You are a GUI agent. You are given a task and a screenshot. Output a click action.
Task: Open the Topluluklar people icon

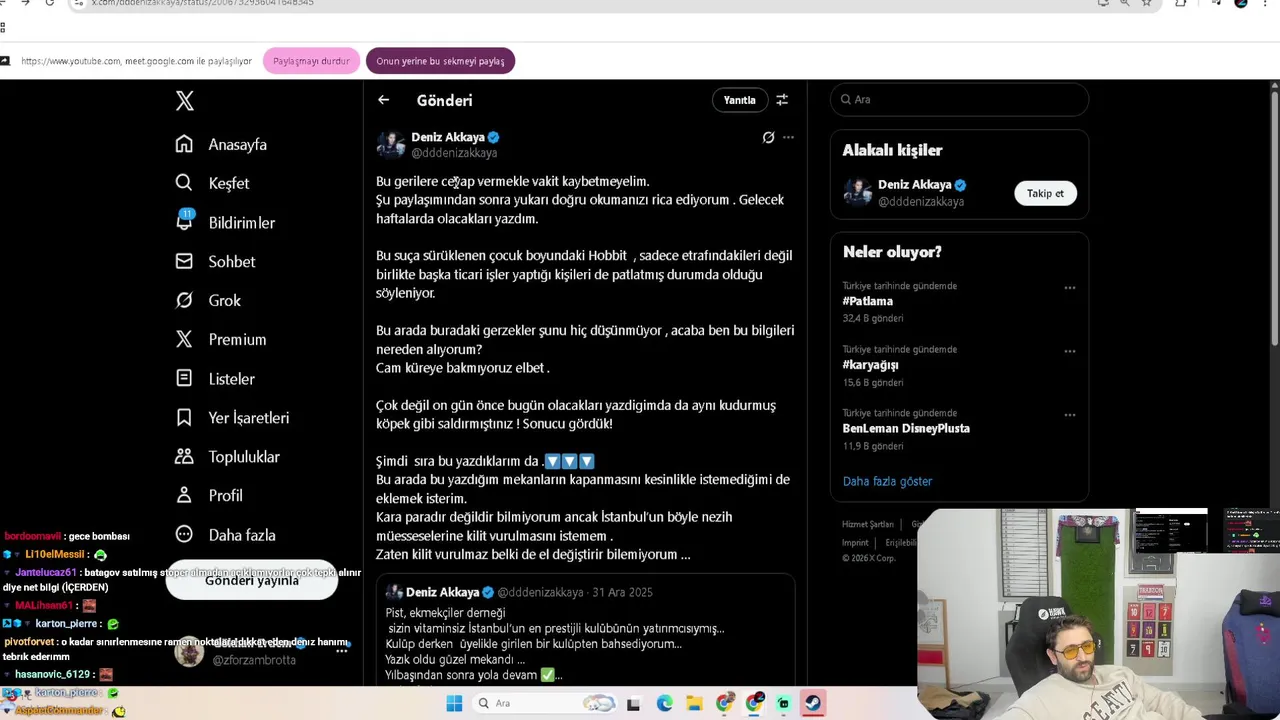[x=184, y=456]
